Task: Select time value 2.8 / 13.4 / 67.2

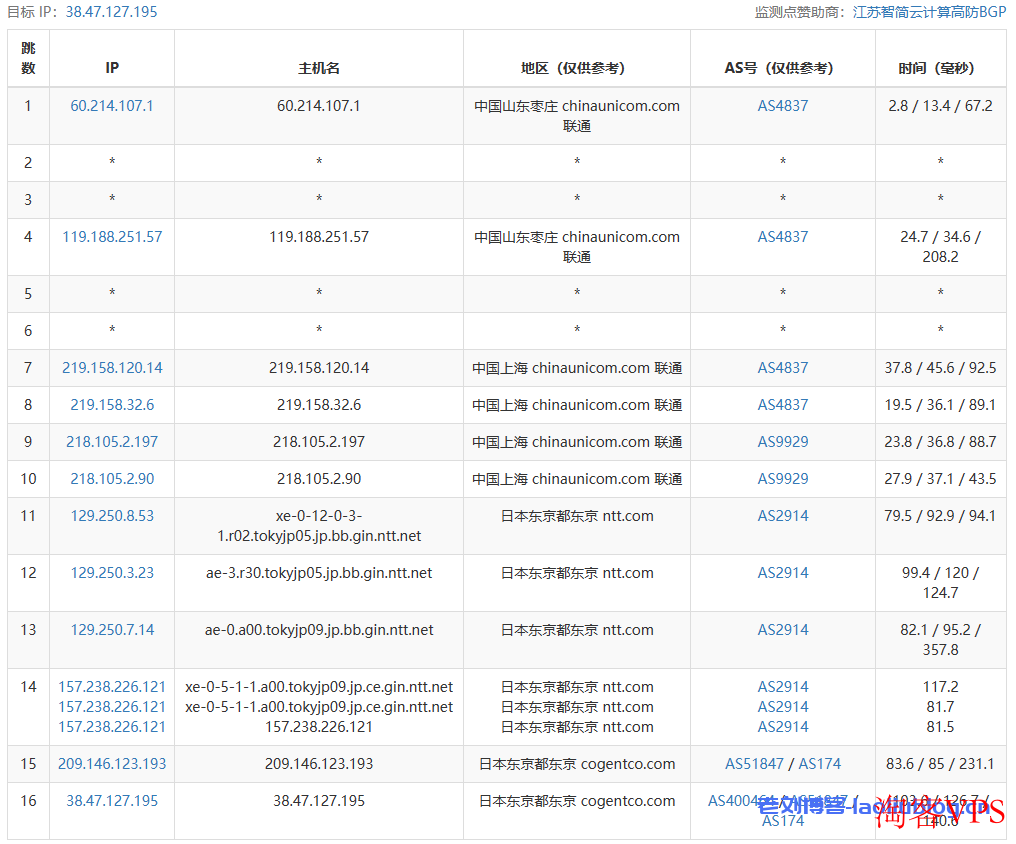Action: 940,106
